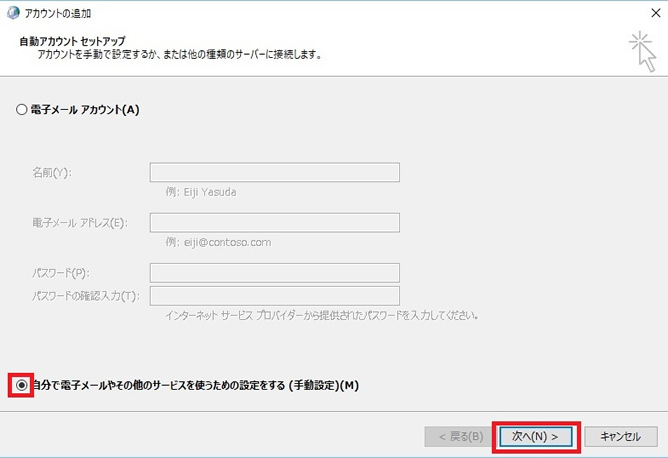668x458 pixels.
Task: Click the 電子メール アドレス(E) input field
Action: coord(275,222)
